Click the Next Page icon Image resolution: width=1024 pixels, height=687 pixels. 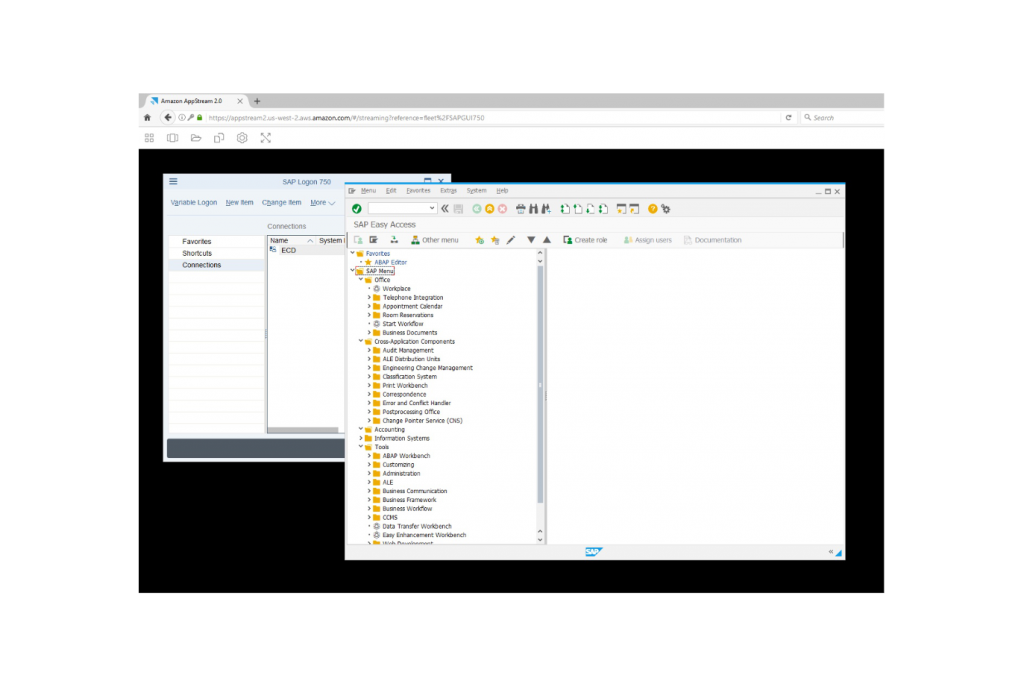click(590, 209)
